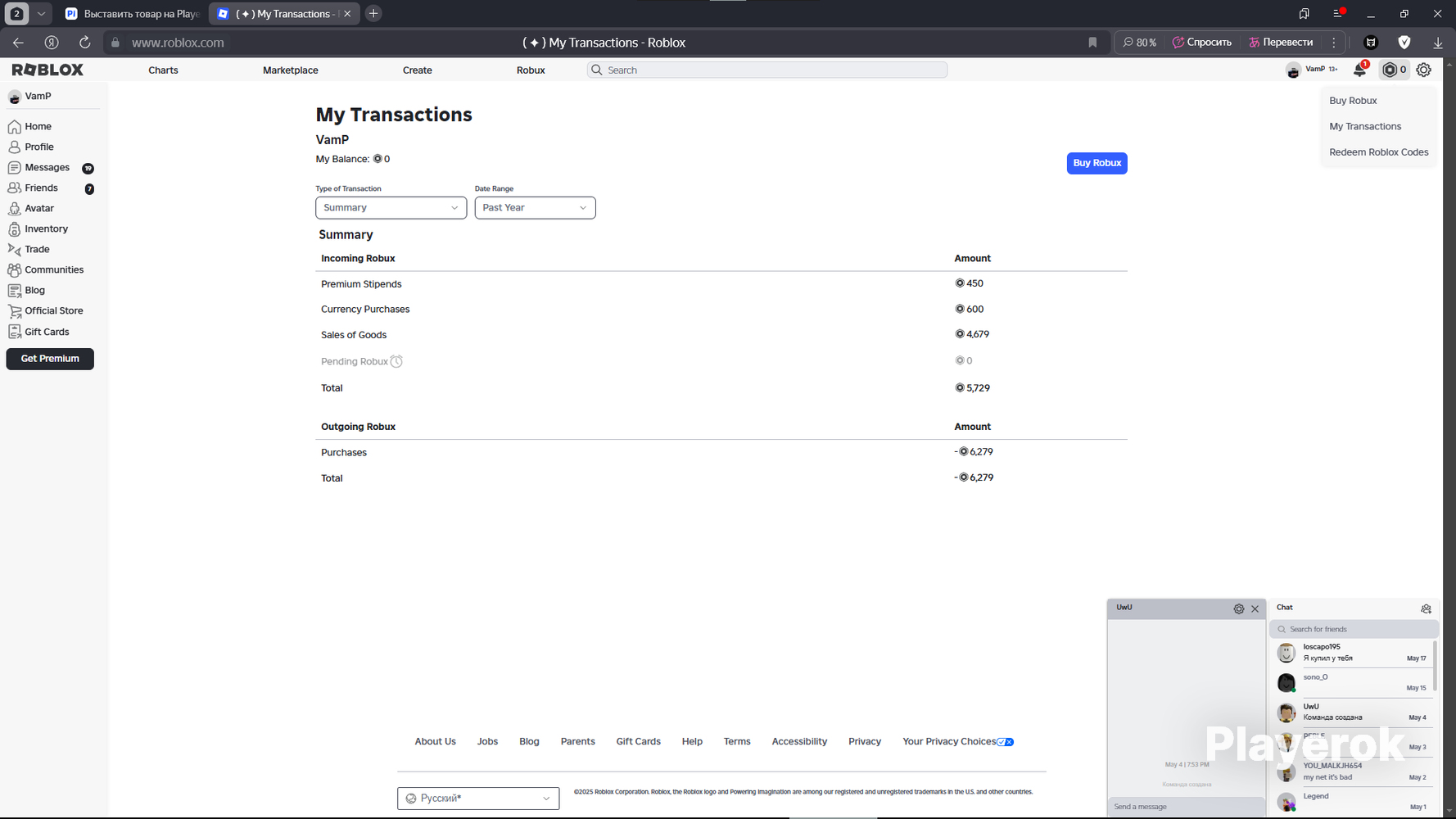Click the Search for friends chat field

[1354, 629]
